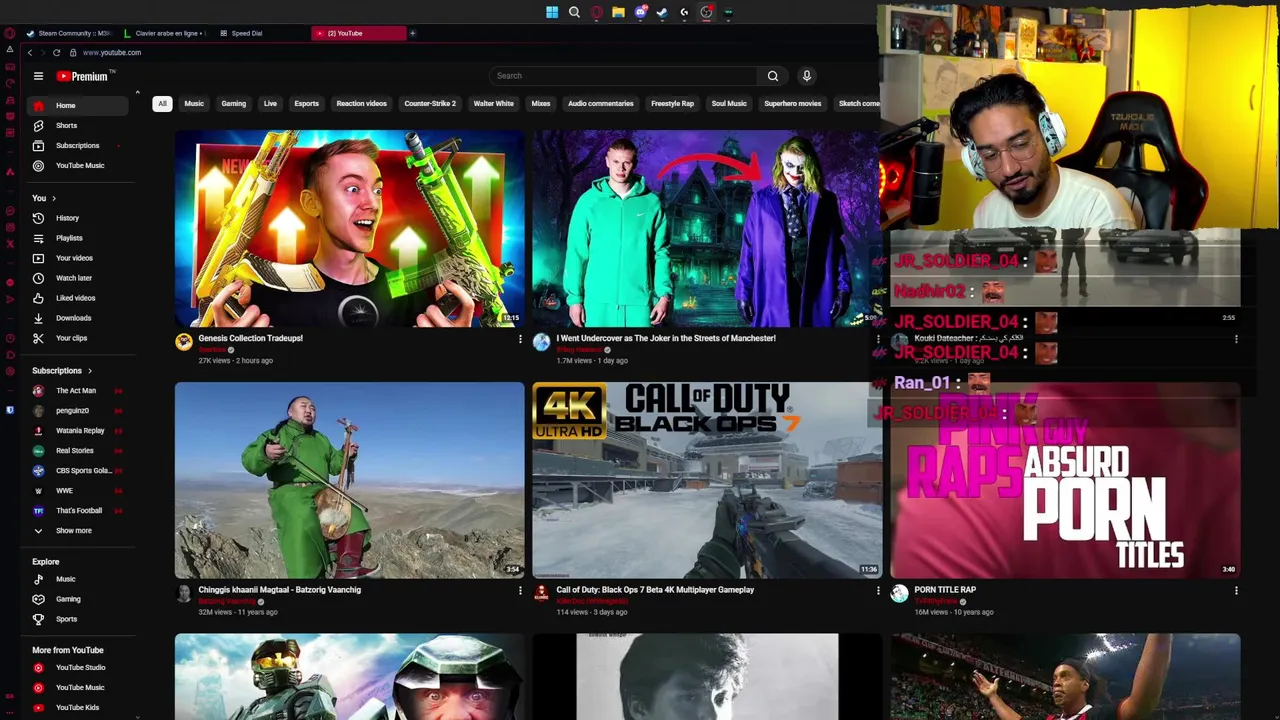
Task: Open Genesis Collection Tradeups video title
Action: [x=250, y=338]
